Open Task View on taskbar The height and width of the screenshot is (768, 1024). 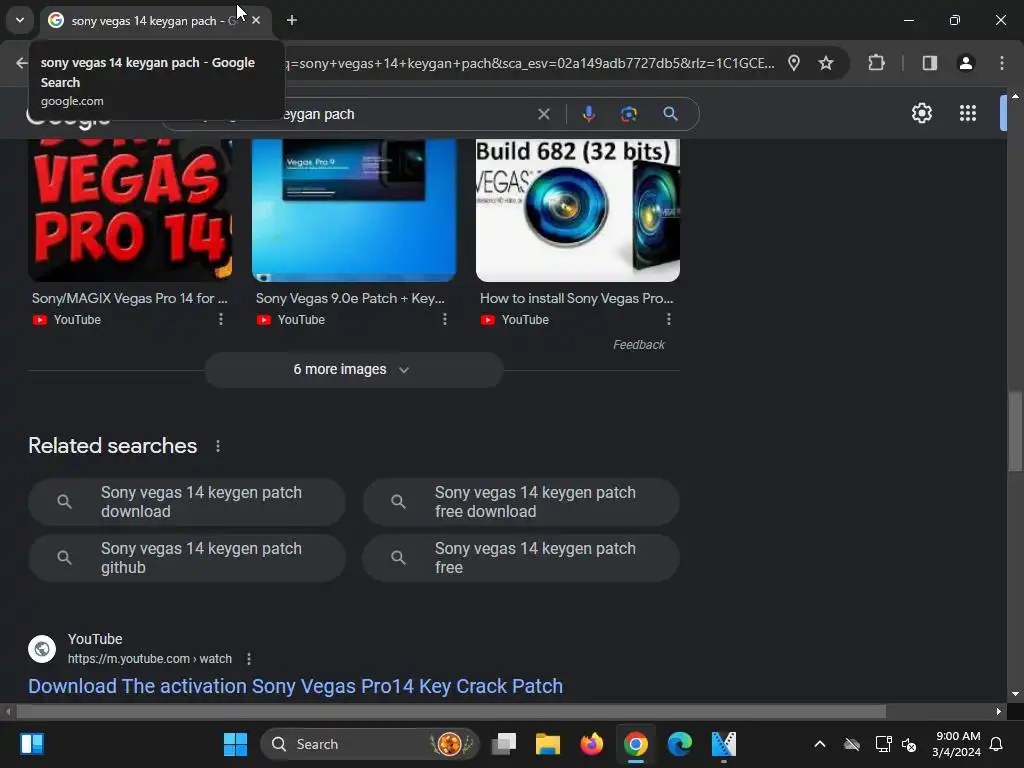click(504, 744)
